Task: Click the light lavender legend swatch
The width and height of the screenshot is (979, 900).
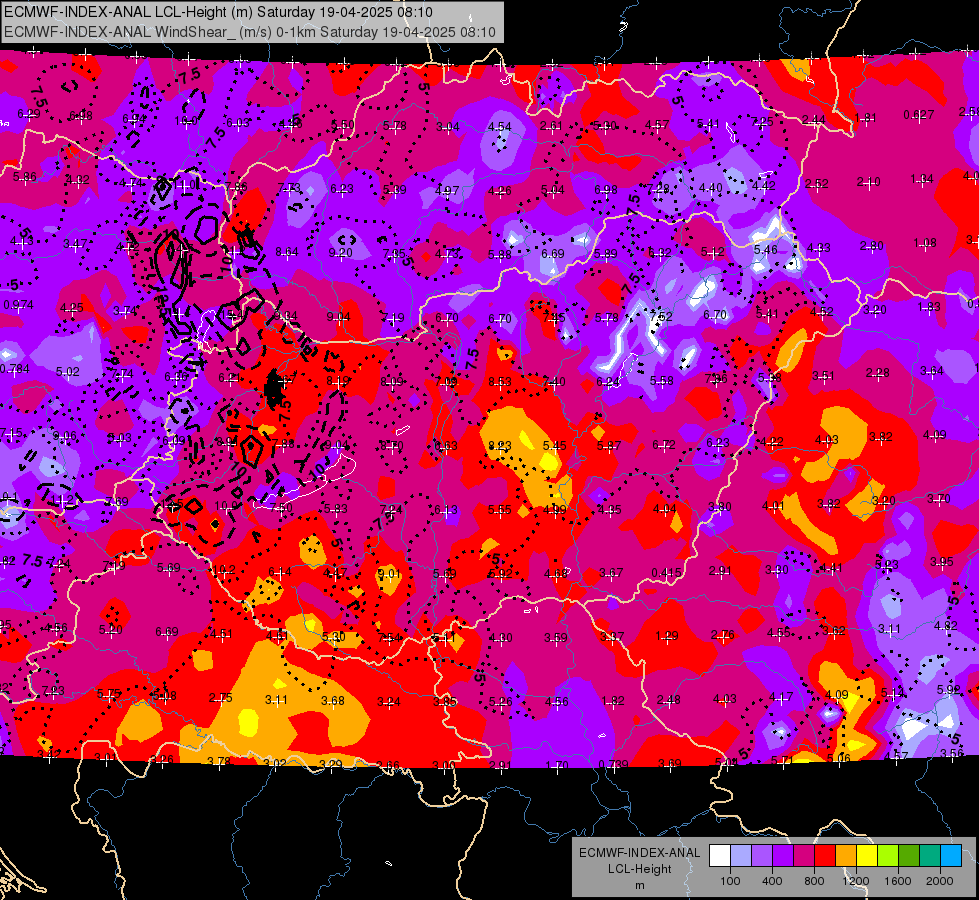Action: tap(741, 856)
